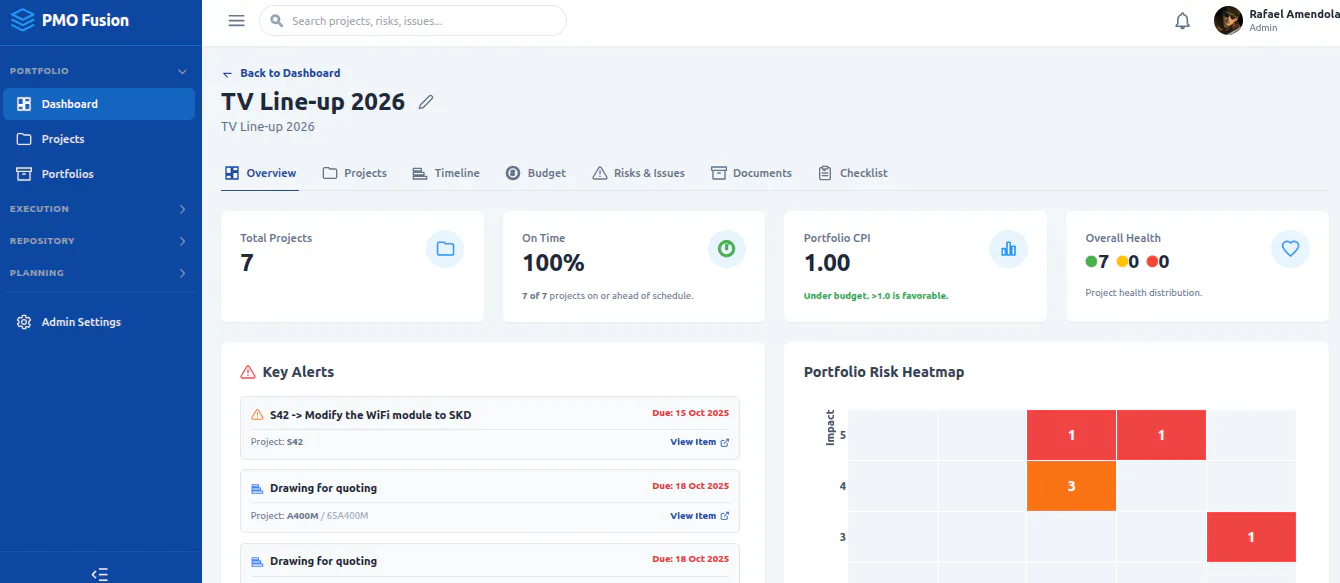Image resolution: width=1340 pixels, height=583 pixels.
Task: Click the Total Projects folder icon
Action: pyautogui.click(x=445, y=249)
